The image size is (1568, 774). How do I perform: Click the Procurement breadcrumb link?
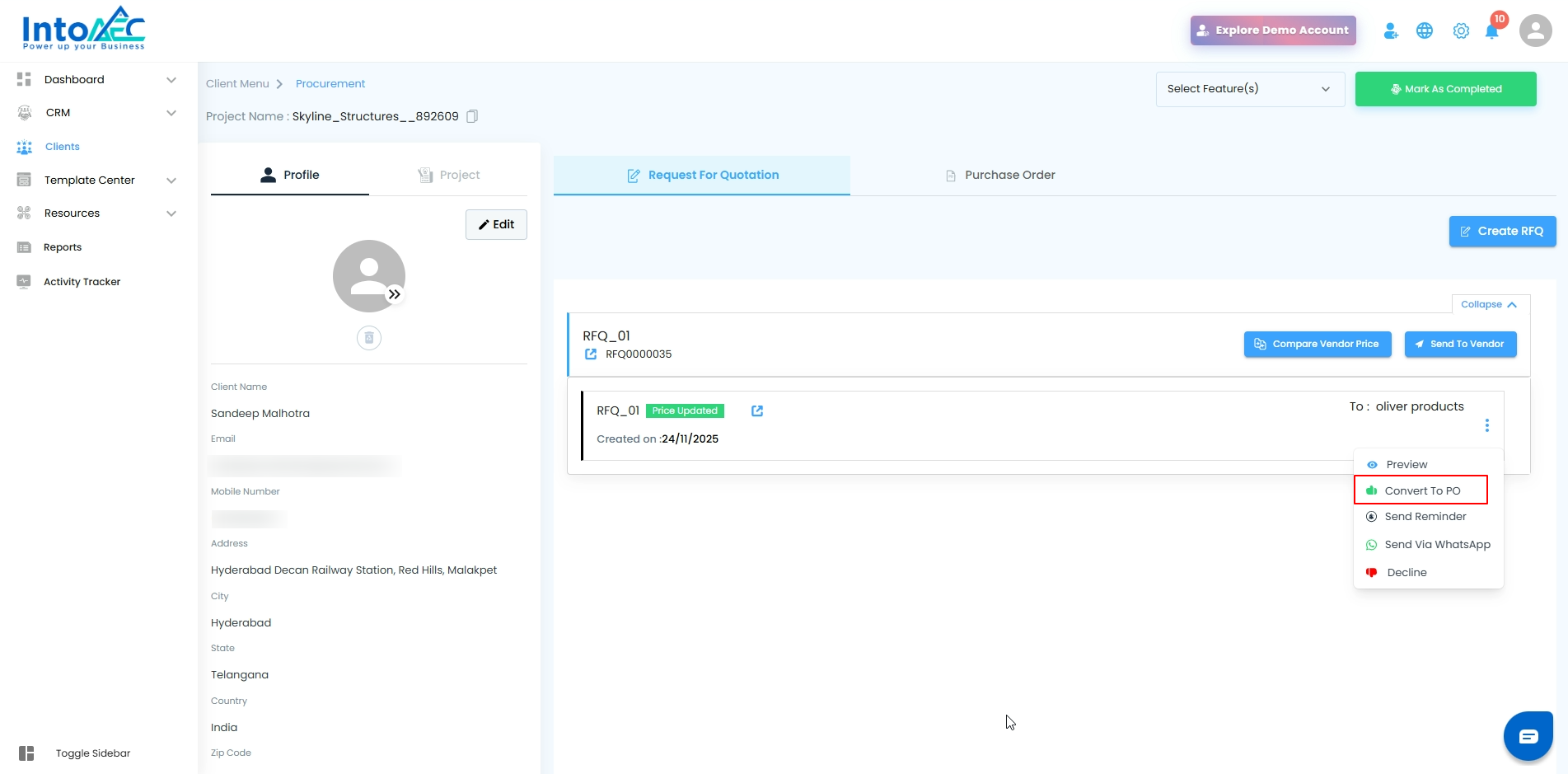pos(330,84)
